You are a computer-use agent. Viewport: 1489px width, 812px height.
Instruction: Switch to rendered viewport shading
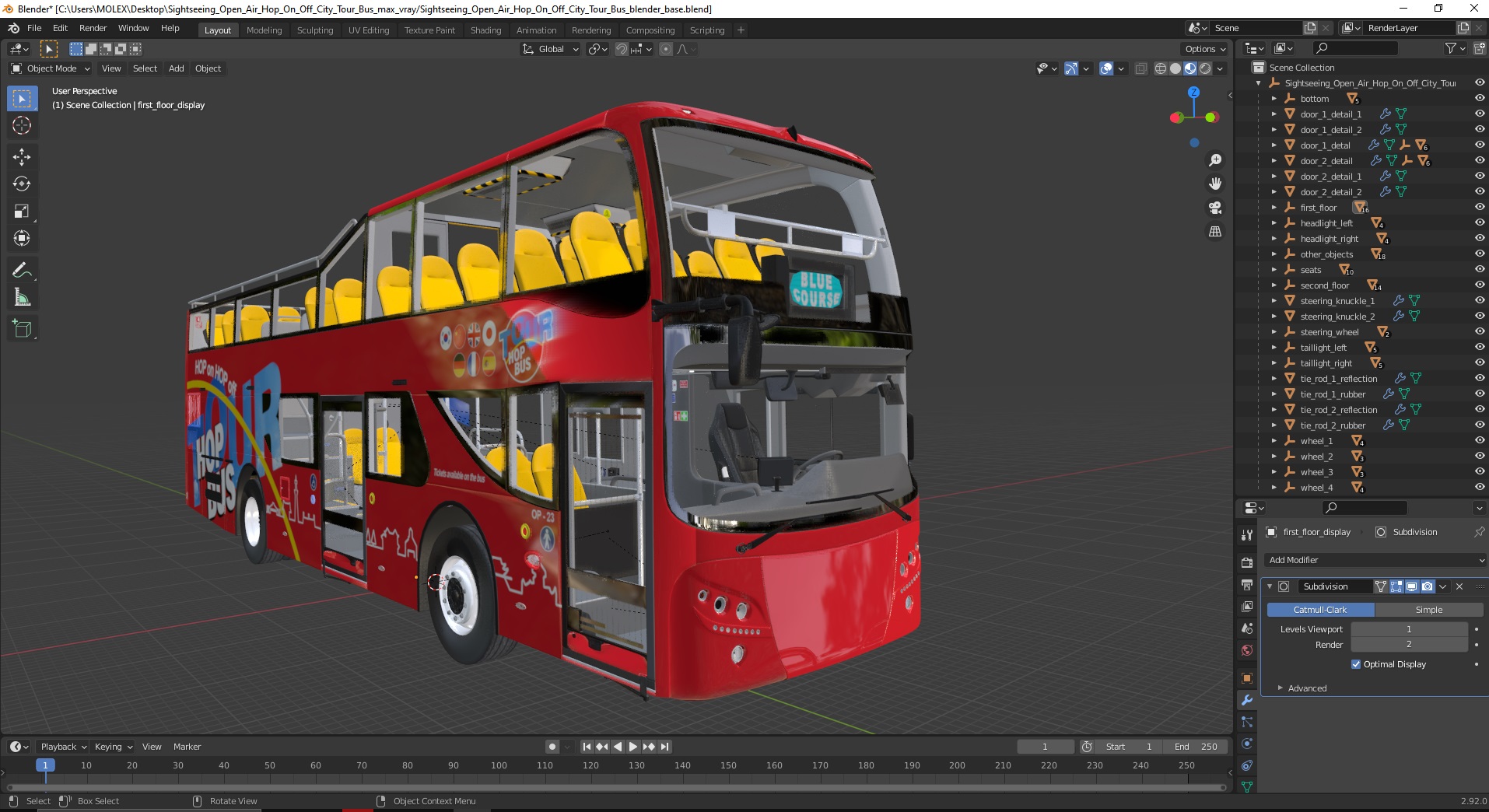tap(1205, 68)
